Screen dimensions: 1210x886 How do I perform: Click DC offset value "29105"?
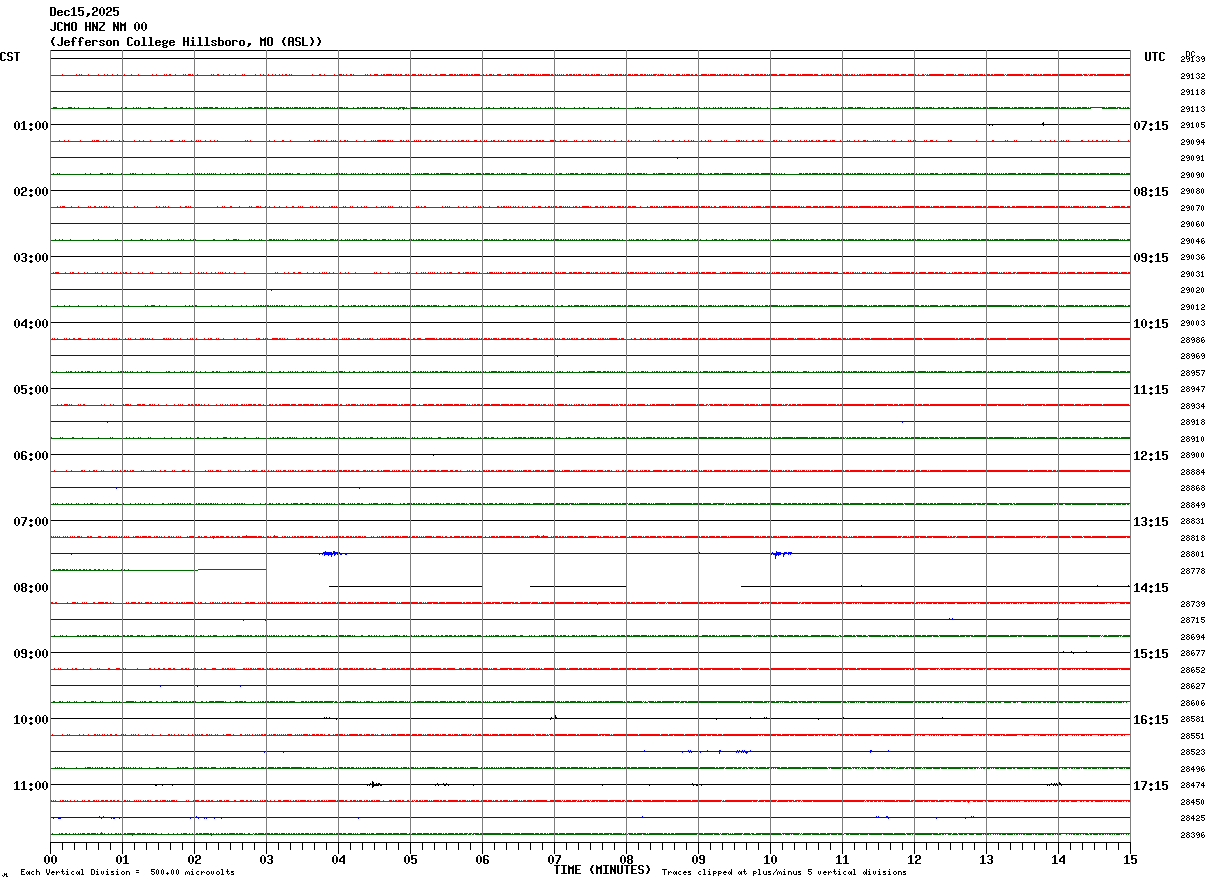1192,125
